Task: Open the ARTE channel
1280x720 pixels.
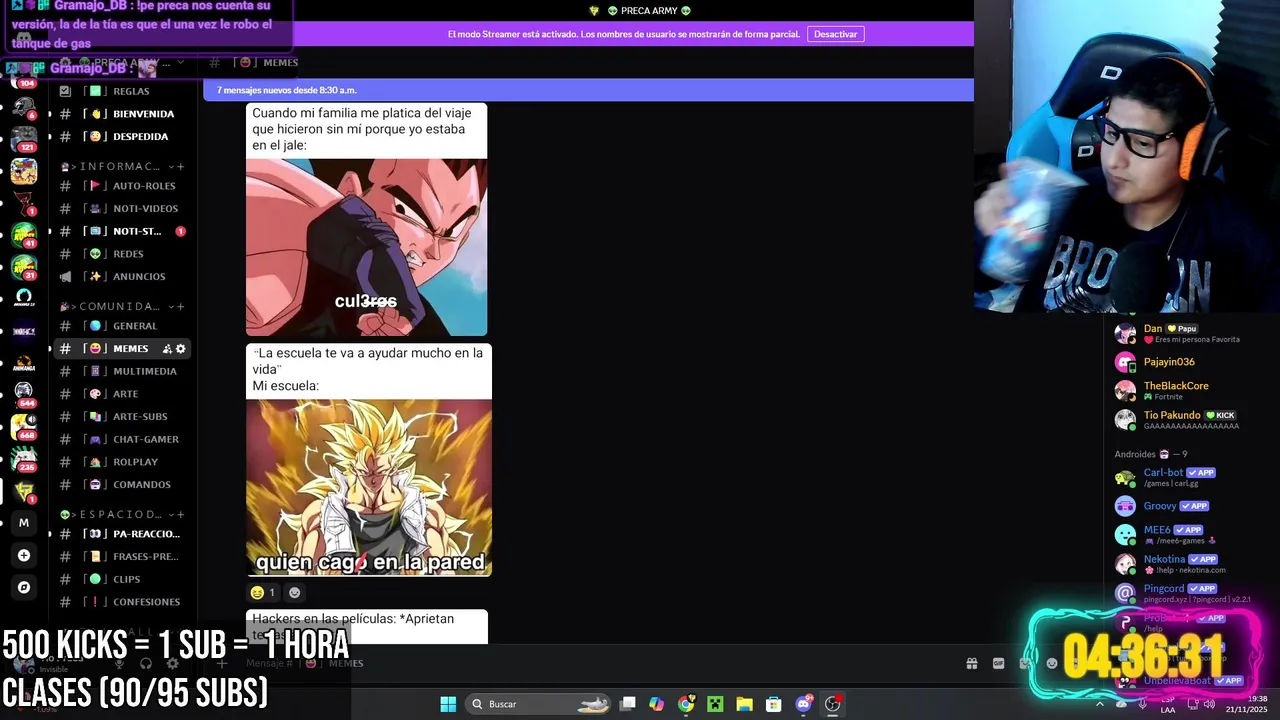Action: [122, 394]
